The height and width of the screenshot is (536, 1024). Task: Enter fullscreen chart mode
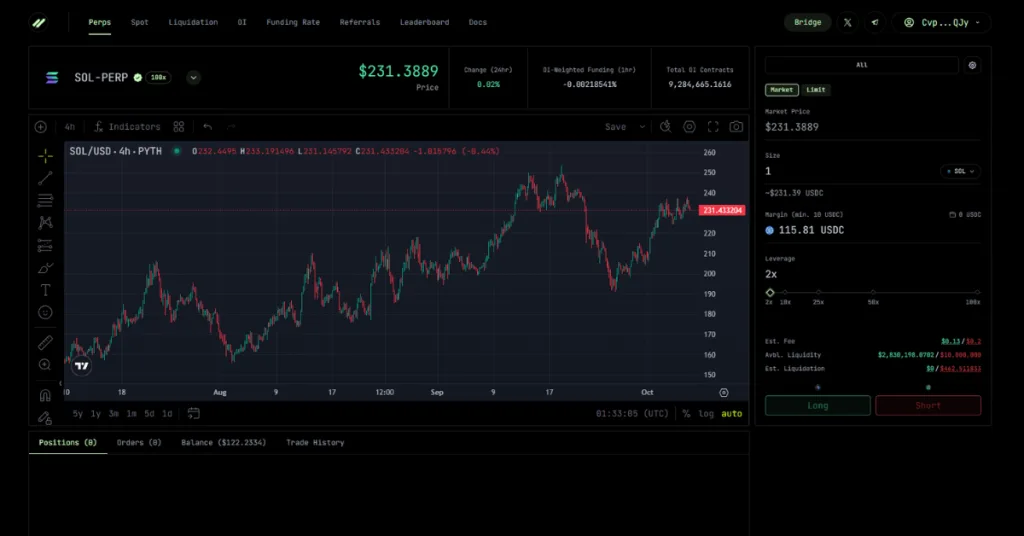click(x=713, y=127)
